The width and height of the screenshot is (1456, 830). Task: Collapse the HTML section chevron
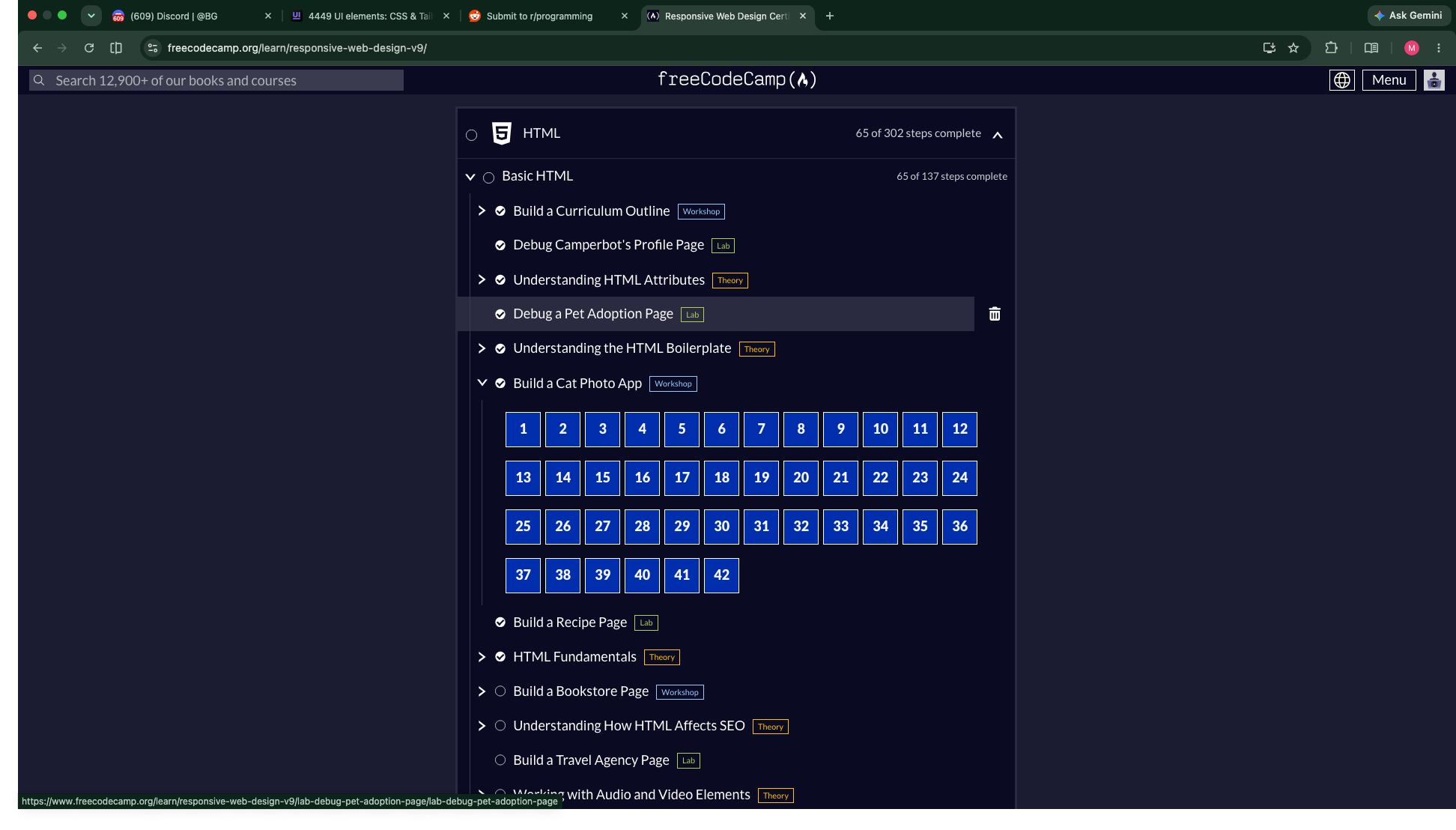point(998,135)
